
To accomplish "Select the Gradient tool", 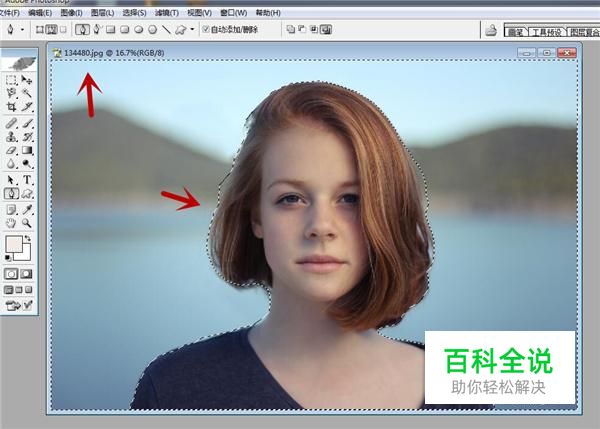I will (27, 150).
